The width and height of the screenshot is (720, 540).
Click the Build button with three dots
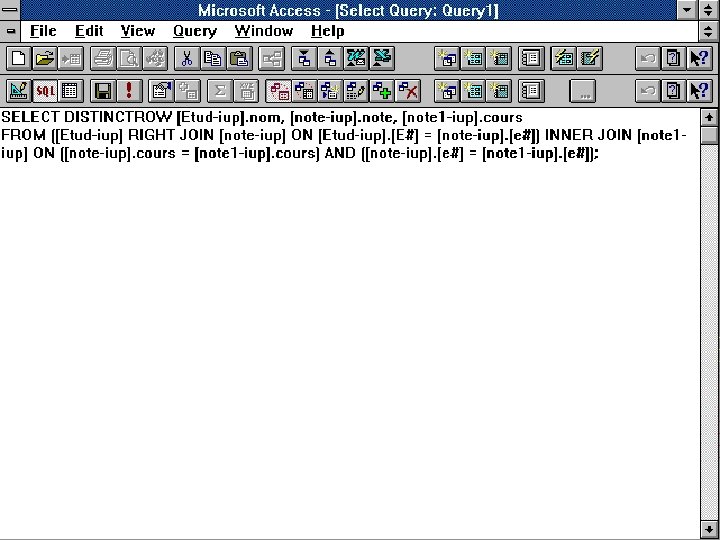pos(583,91)
